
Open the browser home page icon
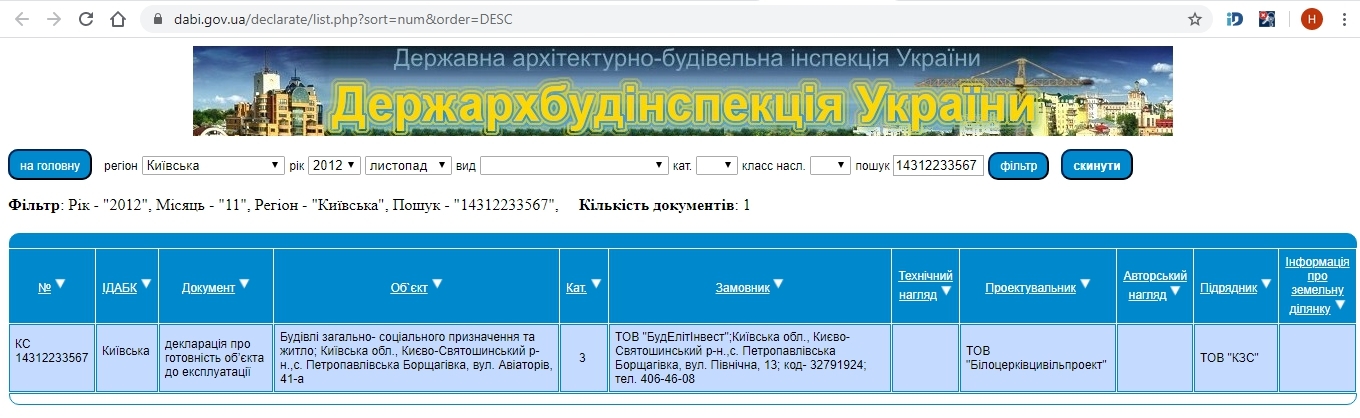[x=119, y=19]
